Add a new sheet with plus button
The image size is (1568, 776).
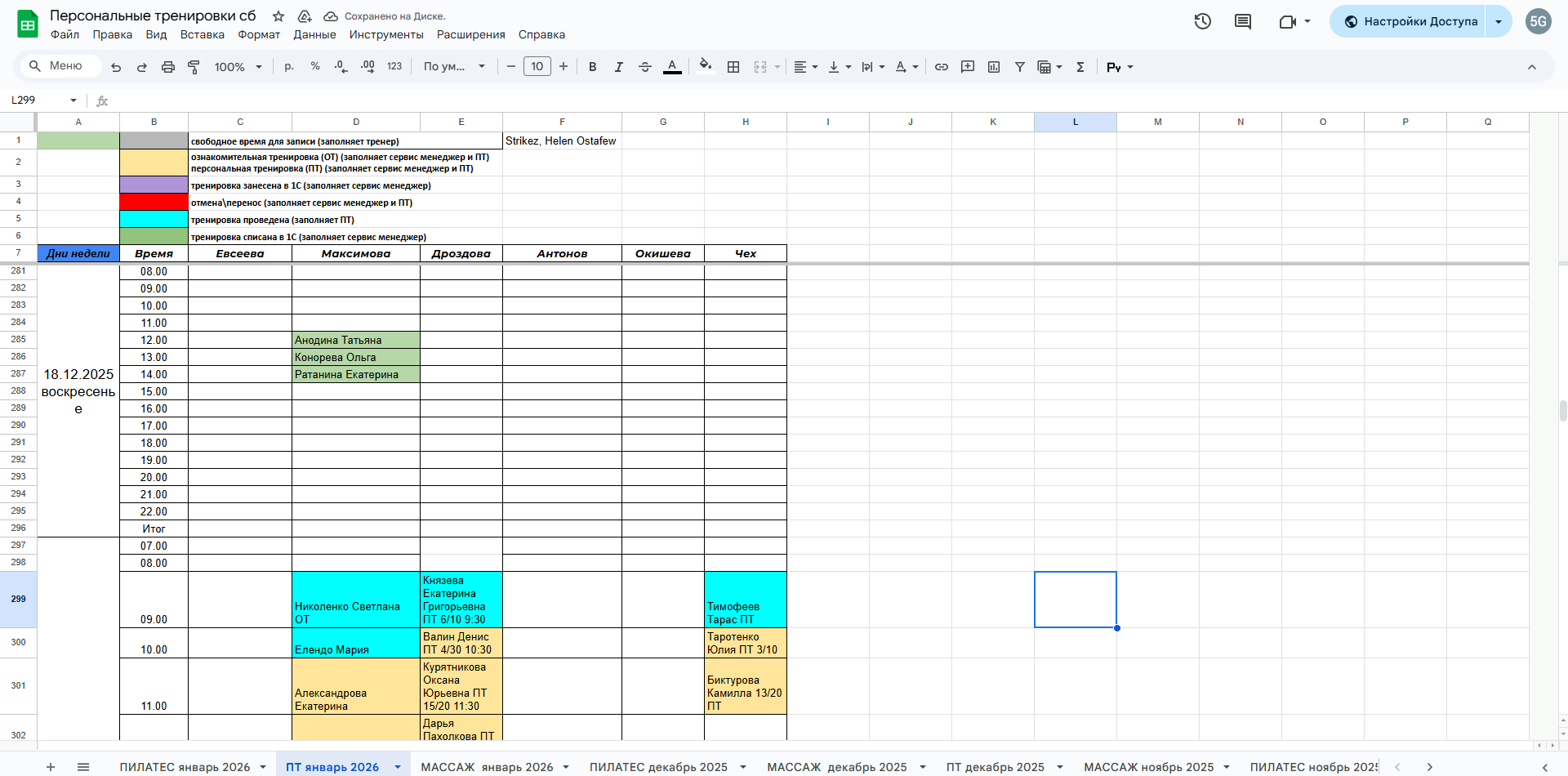coord(51,767)
